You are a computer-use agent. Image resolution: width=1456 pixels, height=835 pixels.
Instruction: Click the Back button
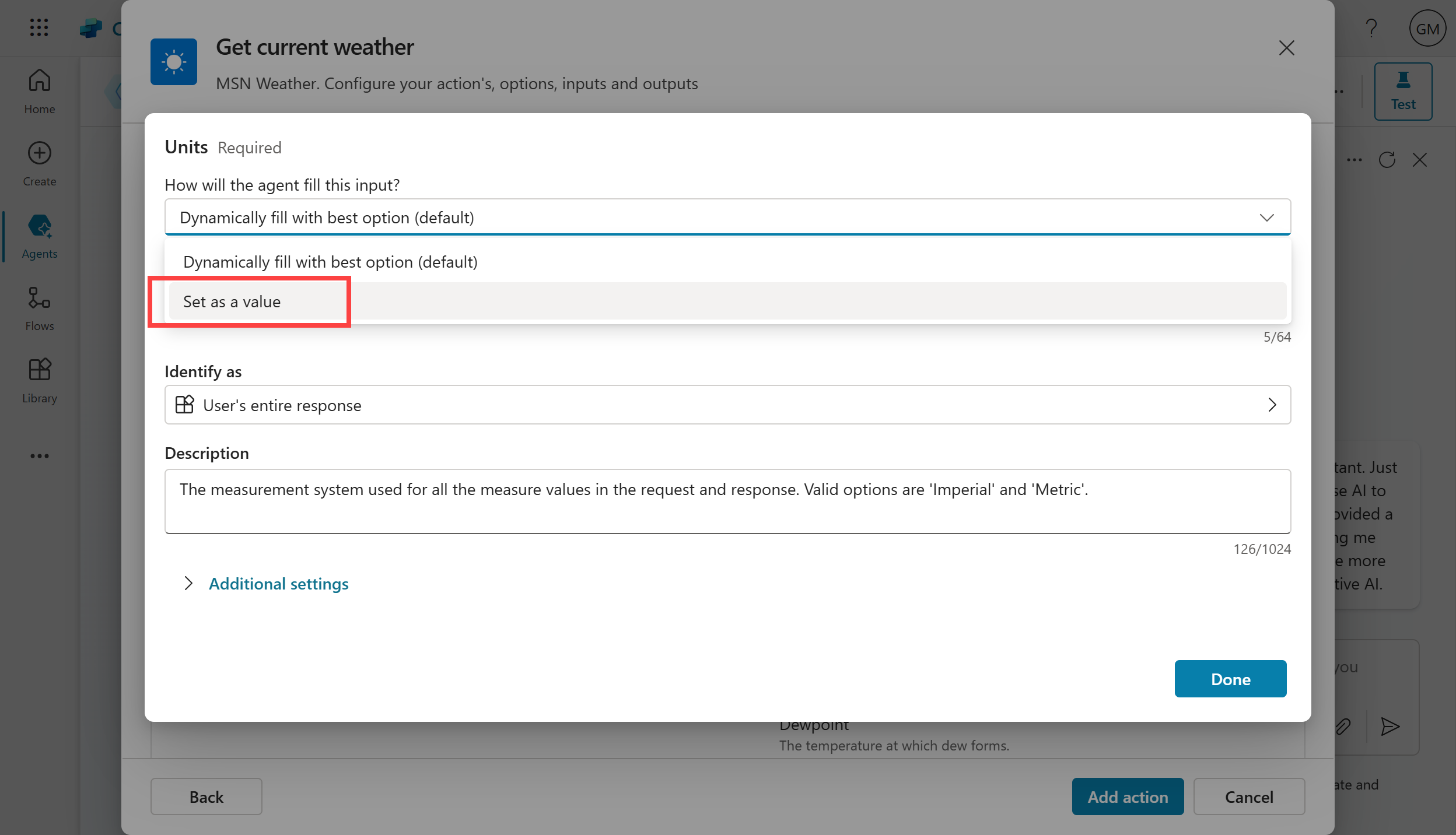click(206, 797)
